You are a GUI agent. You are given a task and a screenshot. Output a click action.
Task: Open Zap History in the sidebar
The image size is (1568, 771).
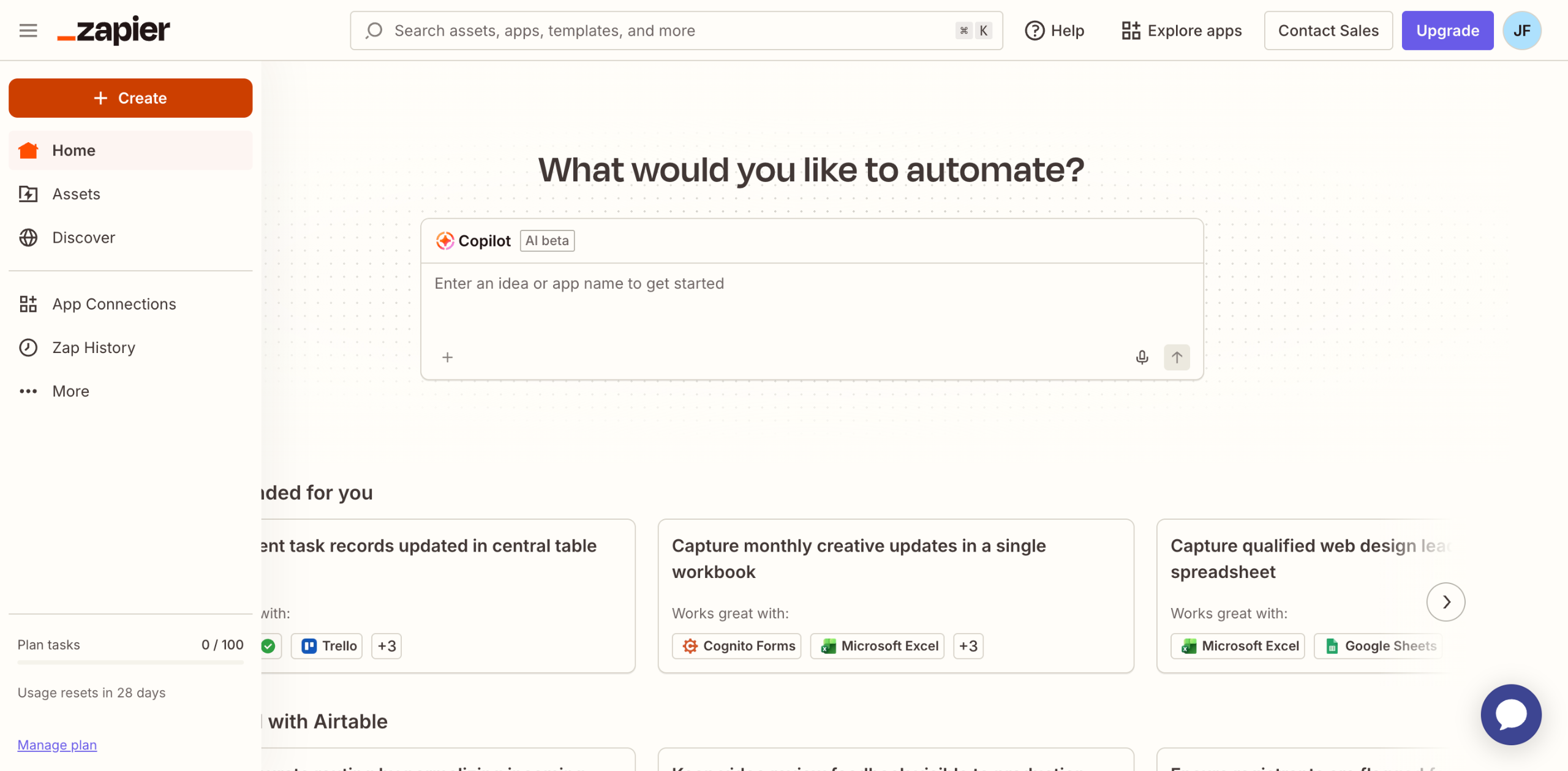pos(94,348)
